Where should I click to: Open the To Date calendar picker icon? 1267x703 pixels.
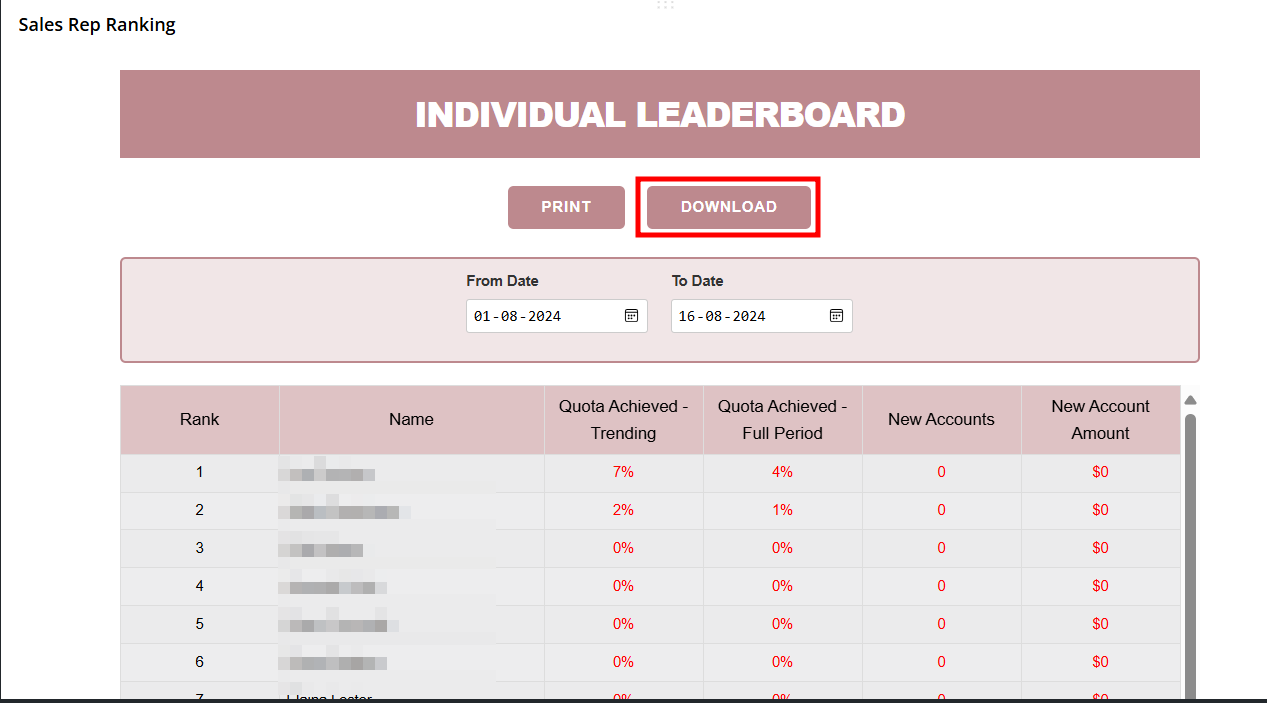click(836, 316)
